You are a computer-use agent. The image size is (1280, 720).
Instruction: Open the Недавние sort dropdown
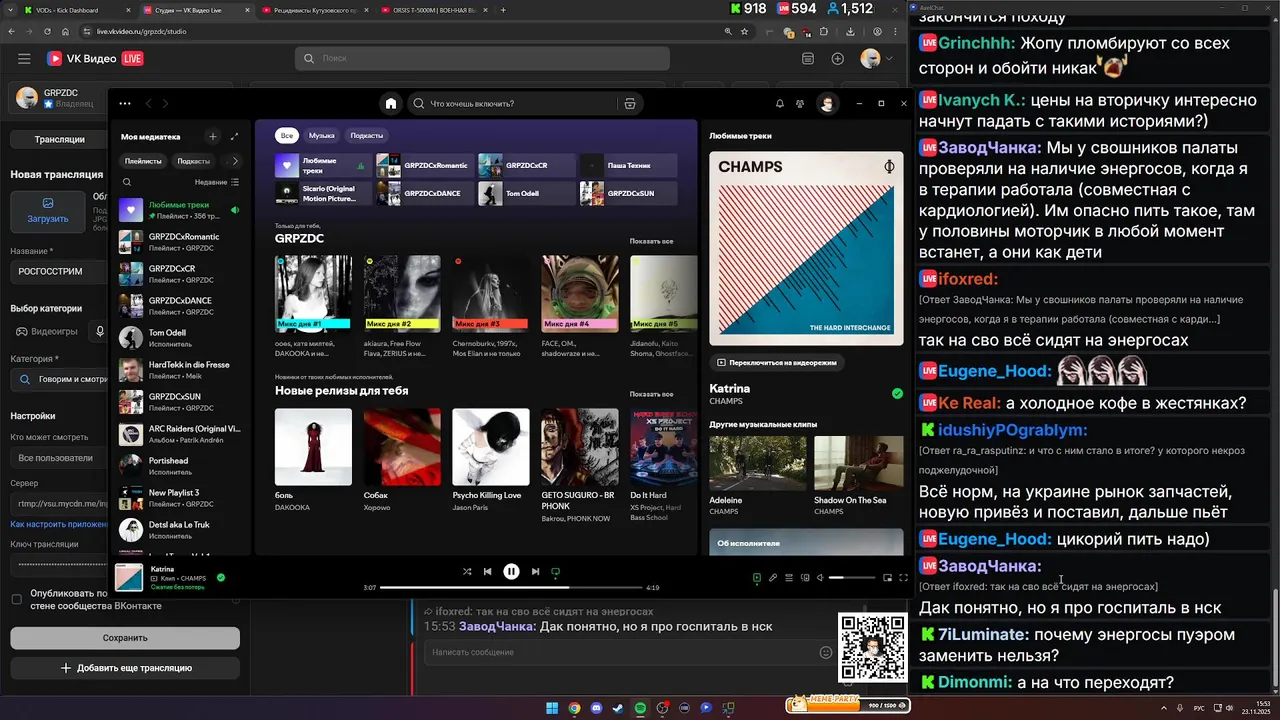217,182
